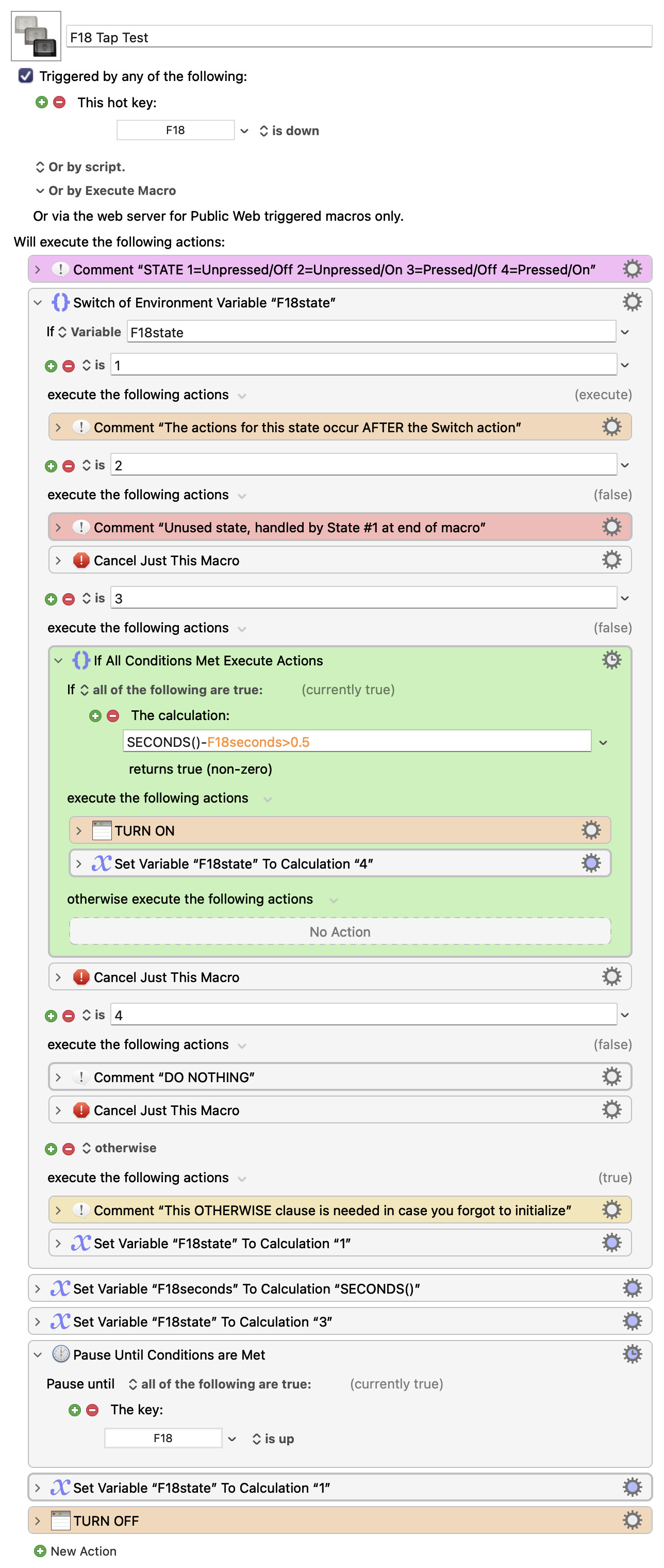664x1568 pixels.
Task: Toggle the 'is down' hot key state selector
Action: coord(289,131)
